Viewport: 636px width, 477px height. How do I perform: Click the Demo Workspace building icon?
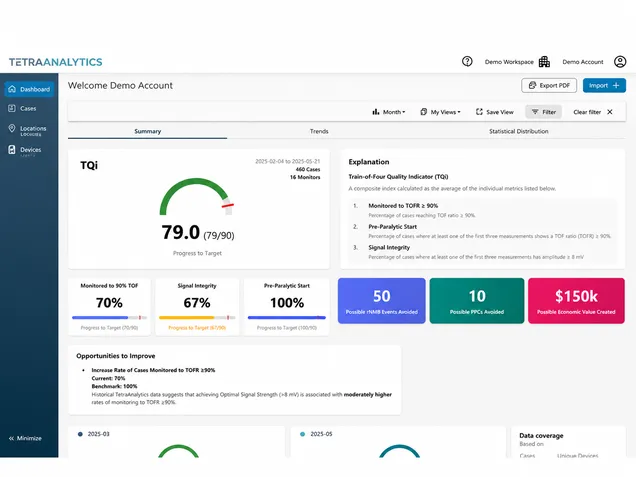coord(544,62)
